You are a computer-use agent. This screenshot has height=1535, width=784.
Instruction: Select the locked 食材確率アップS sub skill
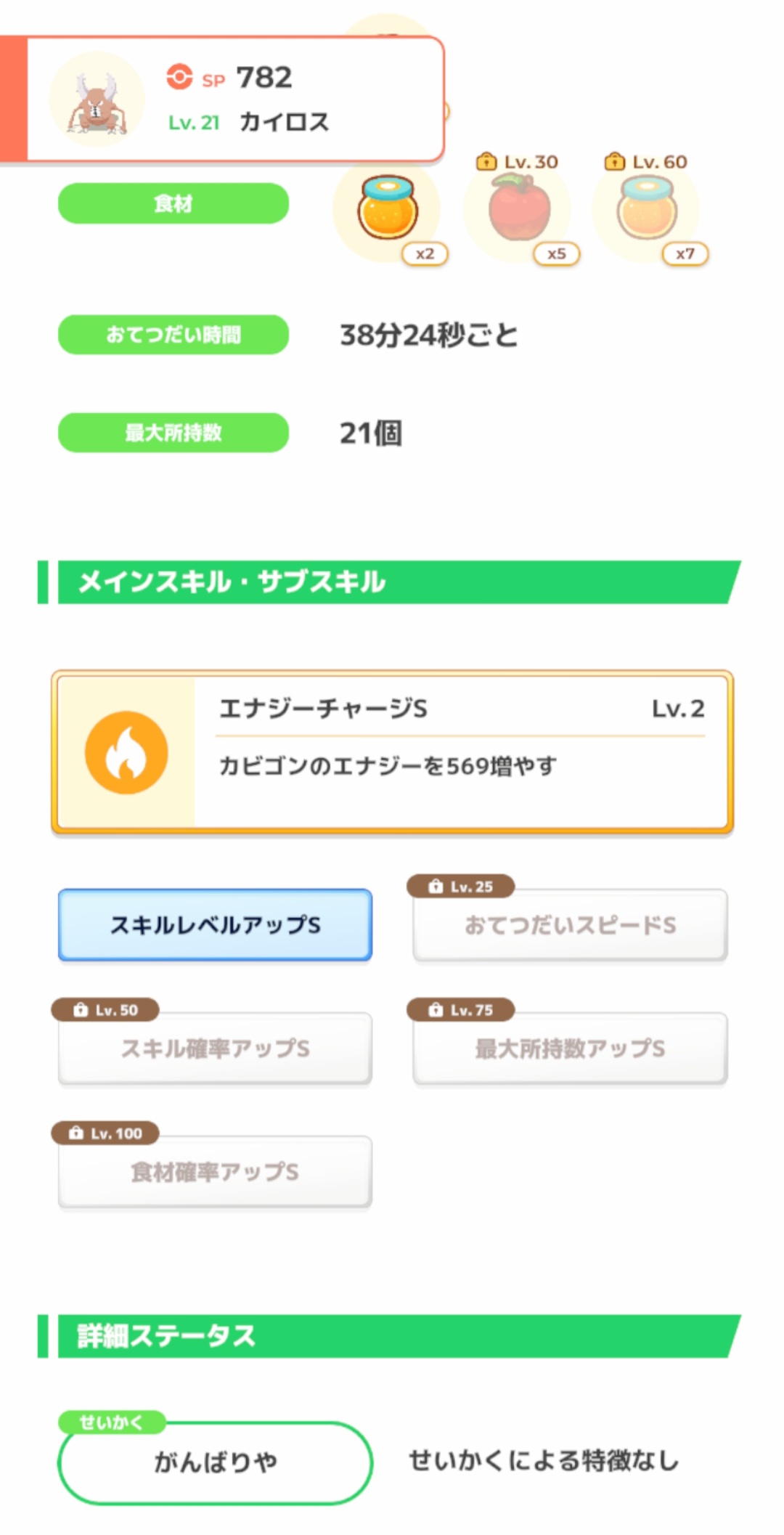[x=215, y=1173]
